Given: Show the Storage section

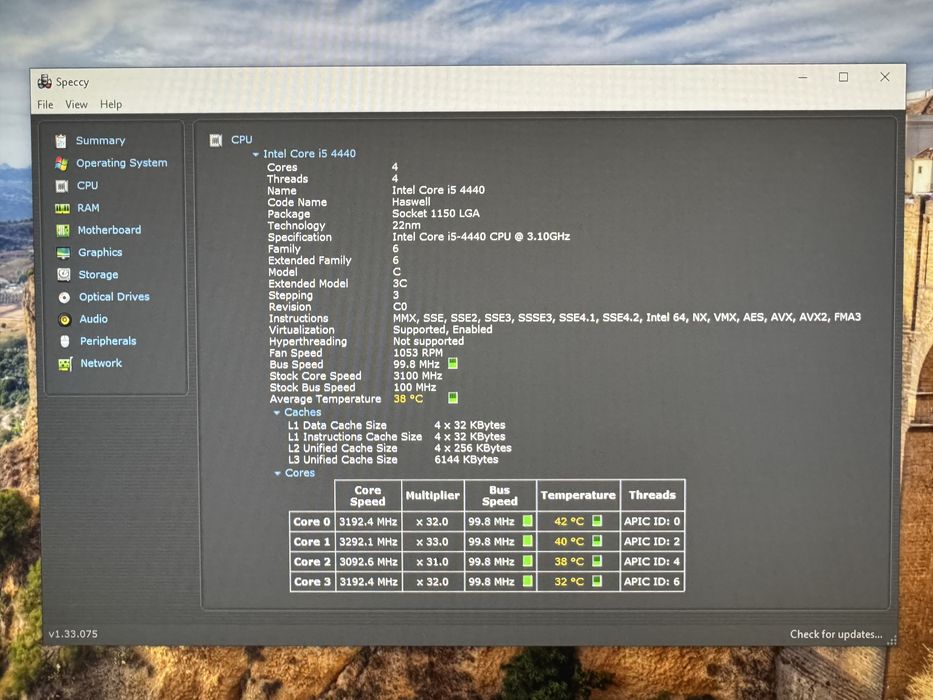Looking at the screenshot, I should tap(98, 275).
